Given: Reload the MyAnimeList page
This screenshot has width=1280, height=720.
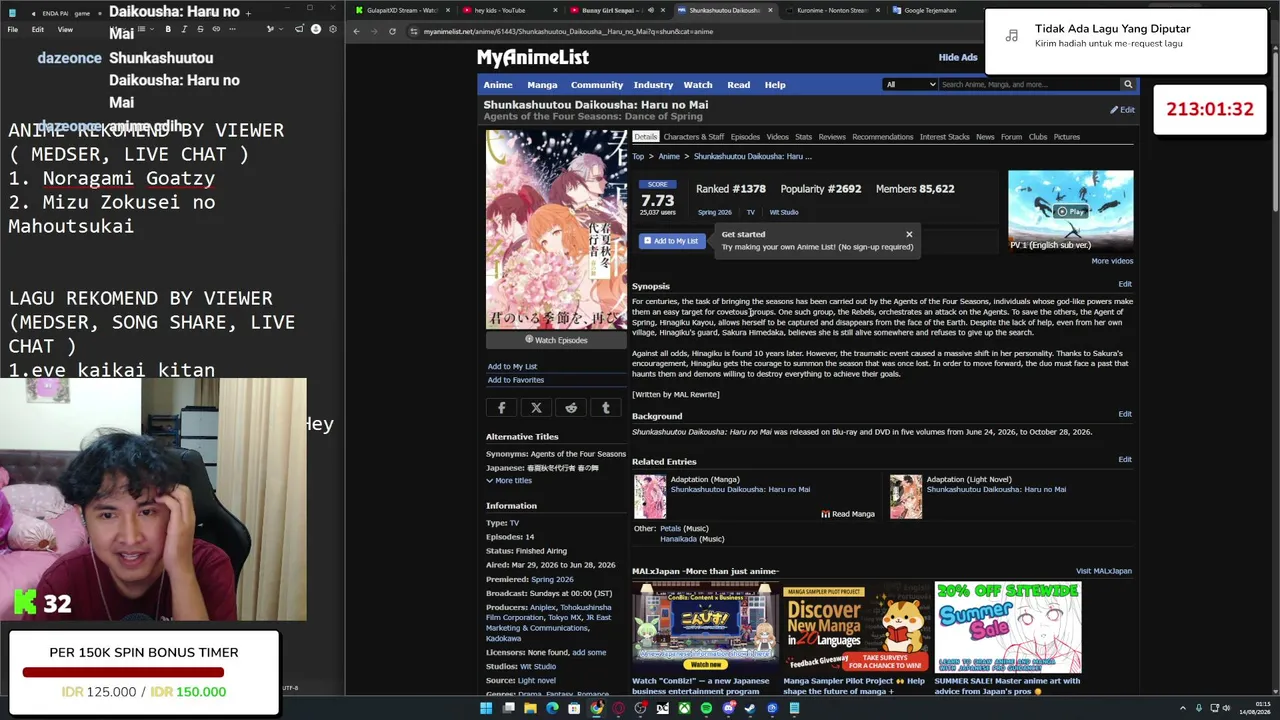Looking at the screenshot, I should 392,31.
